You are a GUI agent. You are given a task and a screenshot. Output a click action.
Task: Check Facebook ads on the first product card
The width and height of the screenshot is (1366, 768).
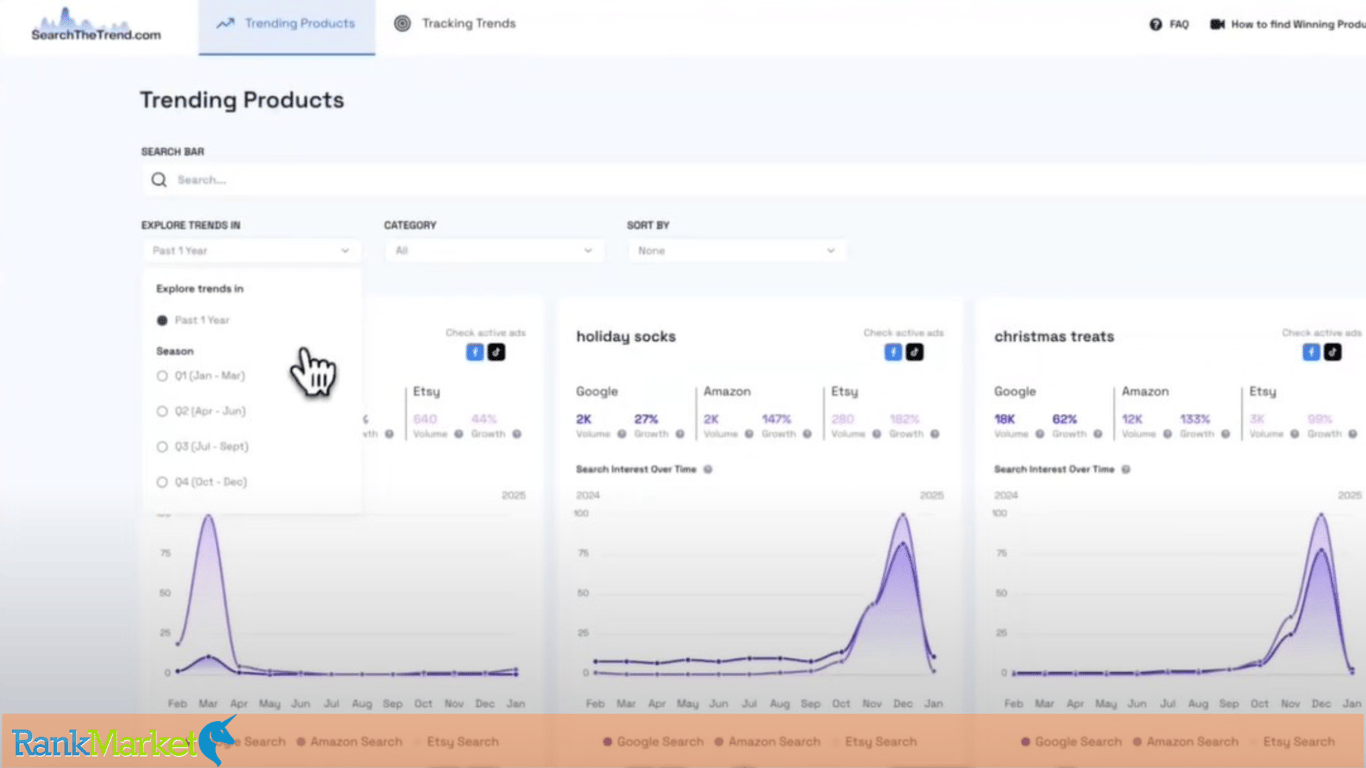tap(475, 352)
